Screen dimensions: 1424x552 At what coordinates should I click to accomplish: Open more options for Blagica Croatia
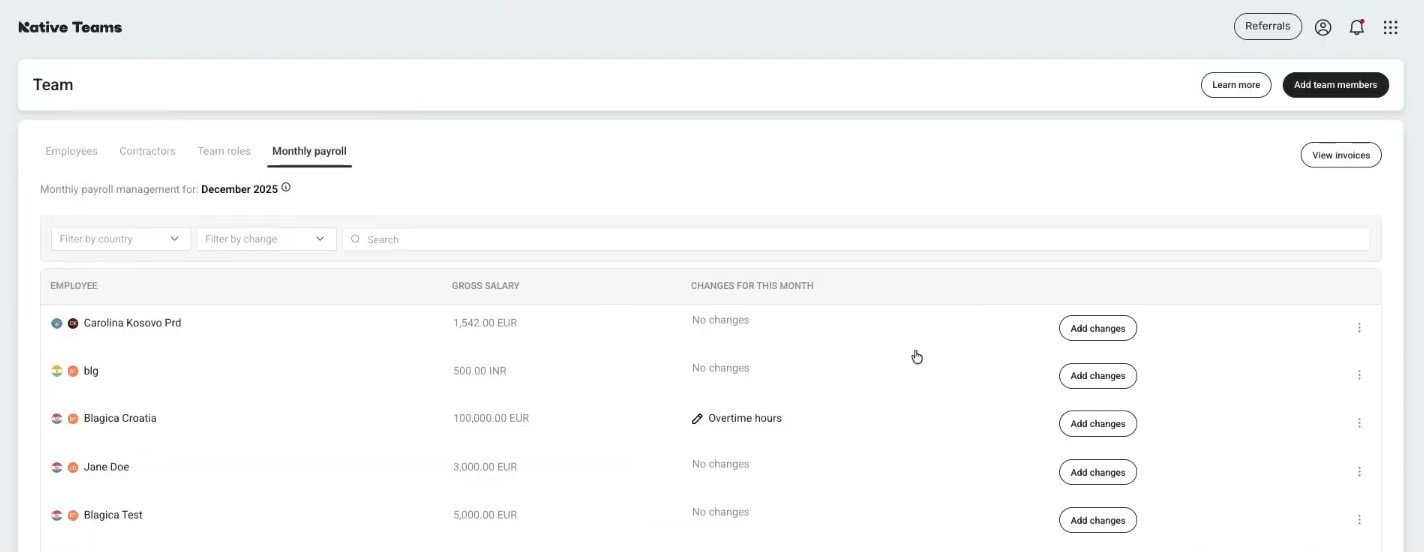tap(1359, 424)
